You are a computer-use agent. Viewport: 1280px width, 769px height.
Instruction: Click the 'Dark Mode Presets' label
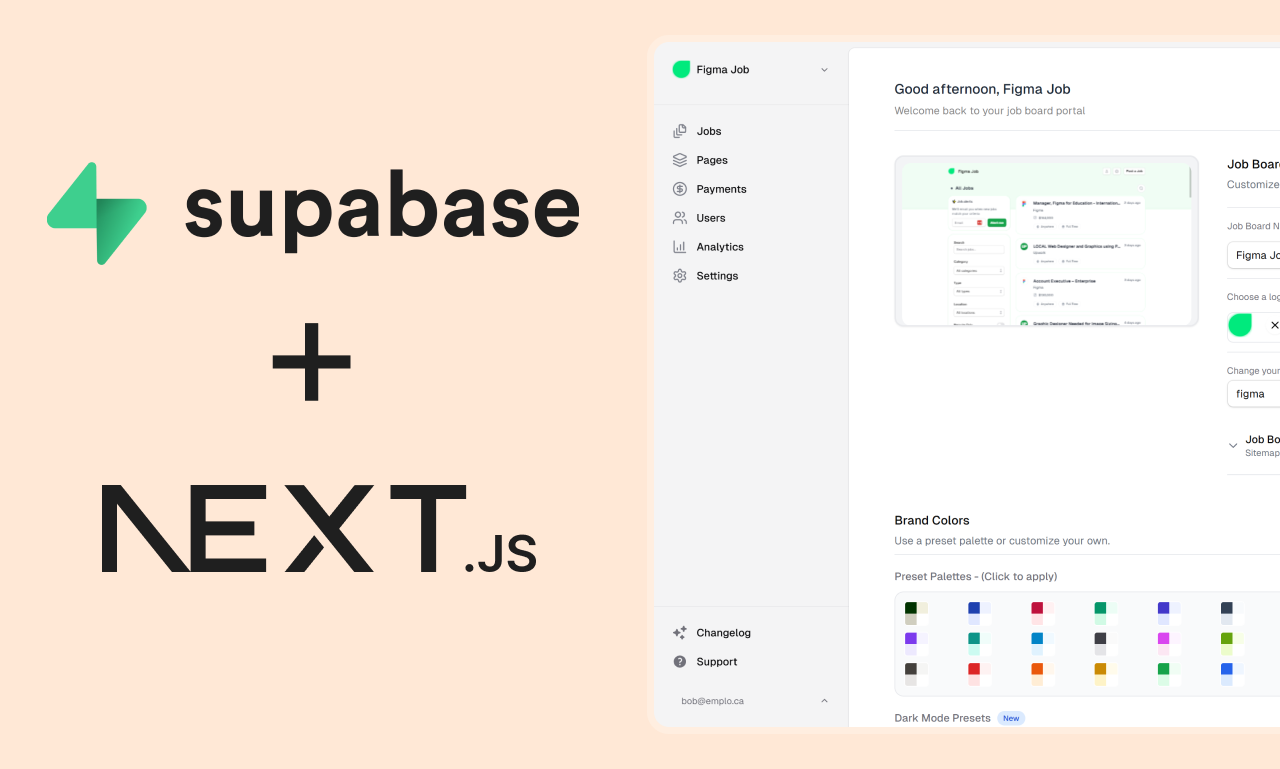click(x=942, y=718)
